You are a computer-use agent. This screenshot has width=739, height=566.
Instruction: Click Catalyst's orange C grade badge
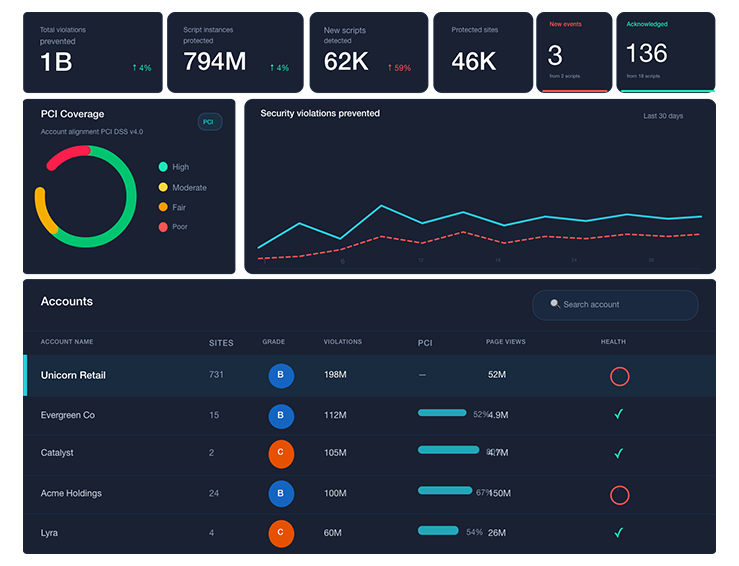(281, 453)
